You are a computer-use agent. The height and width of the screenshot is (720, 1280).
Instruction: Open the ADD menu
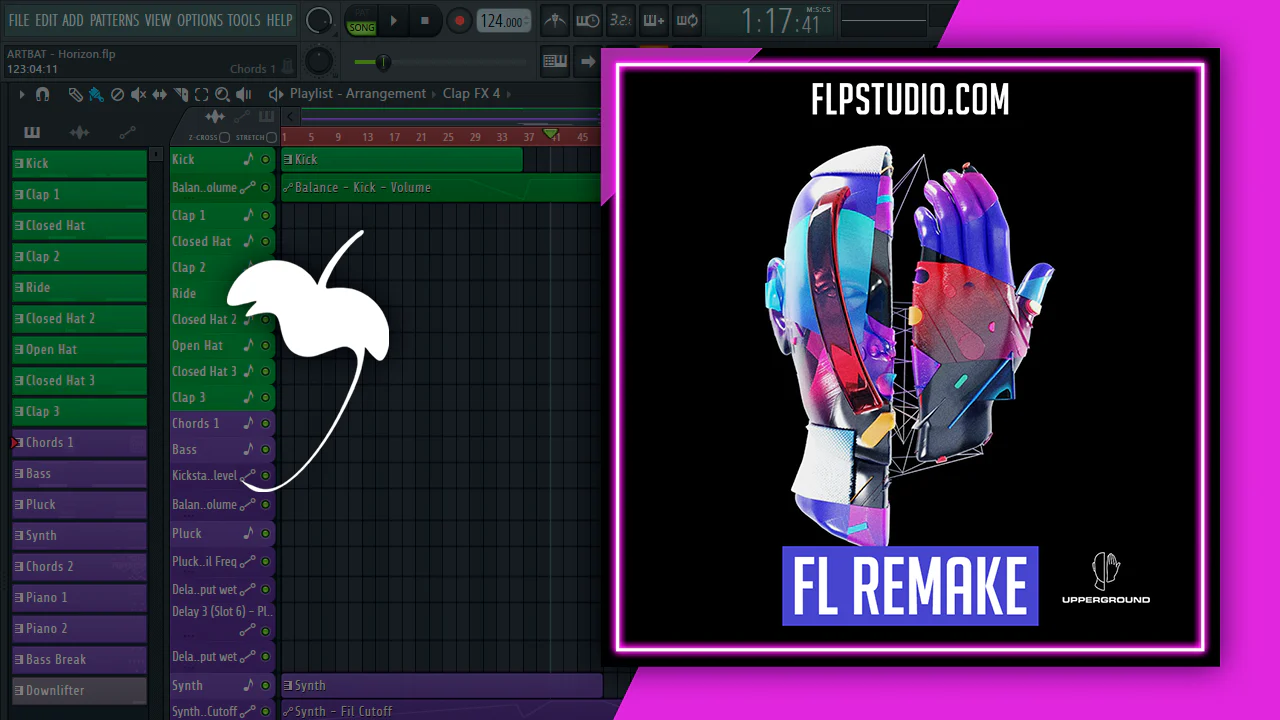click(73, 20)
